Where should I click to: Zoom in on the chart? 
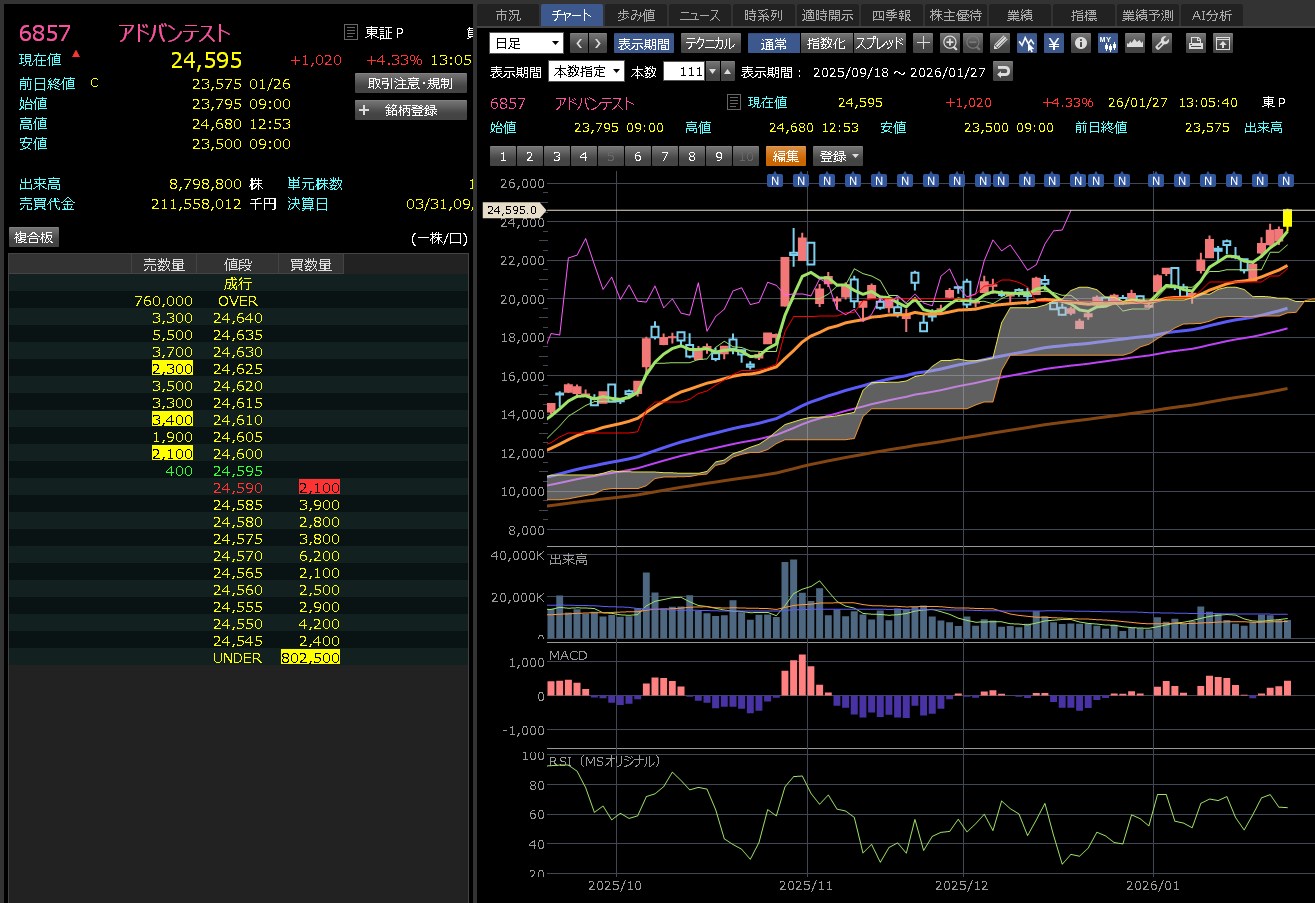click(x=949, y=43)
